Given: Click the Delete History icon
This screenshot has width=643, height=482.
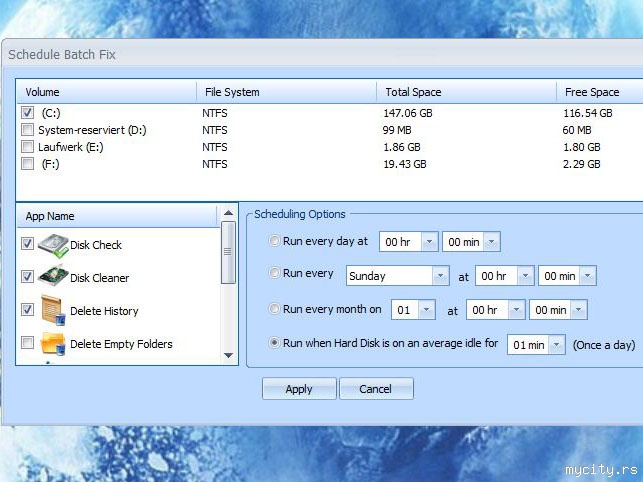Looking at the screenshot, I should pyautogui.click(x=53, y=310).
